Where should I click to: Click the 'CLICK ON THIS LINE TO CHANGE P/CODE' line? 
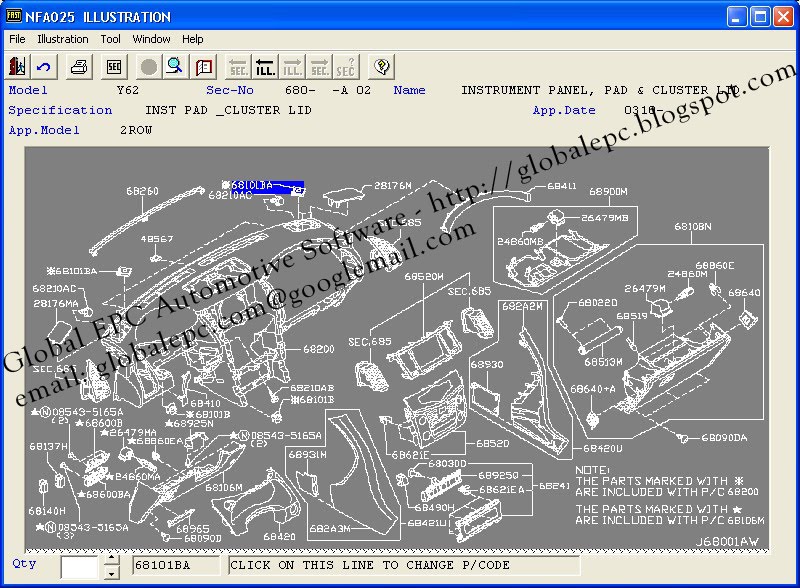pos(404,566)
